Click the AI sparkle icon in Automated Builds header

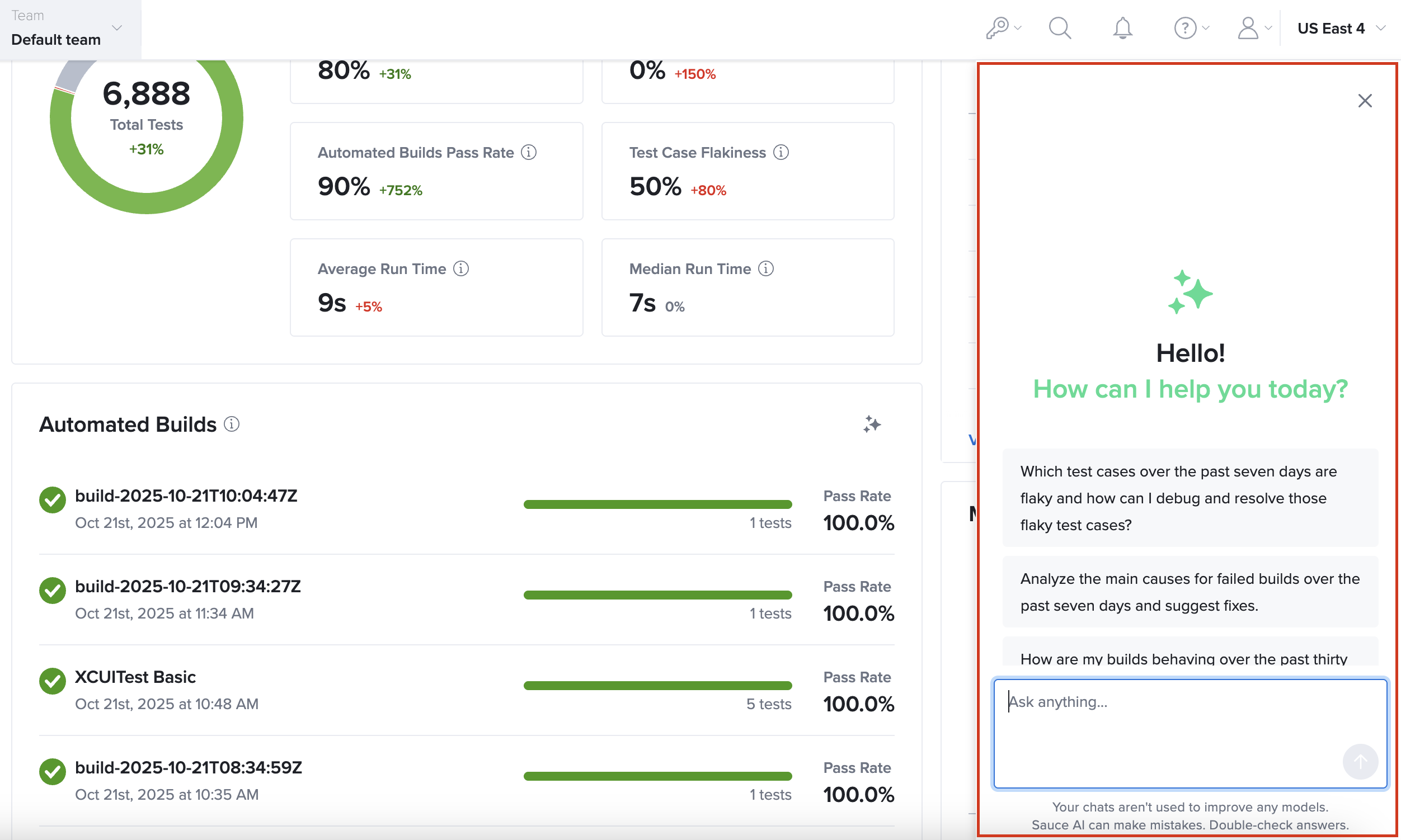(x=872, y=424)
